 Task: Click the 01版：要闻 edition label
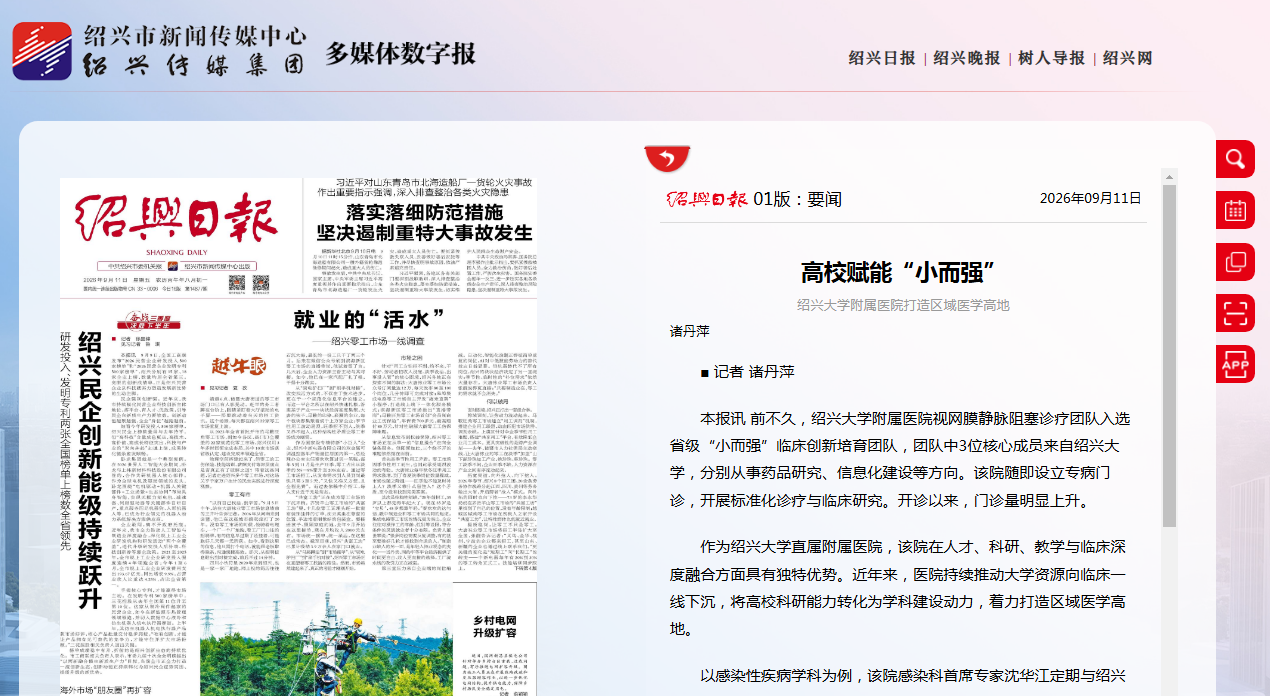pyautogui.click(x=797, y=198)
